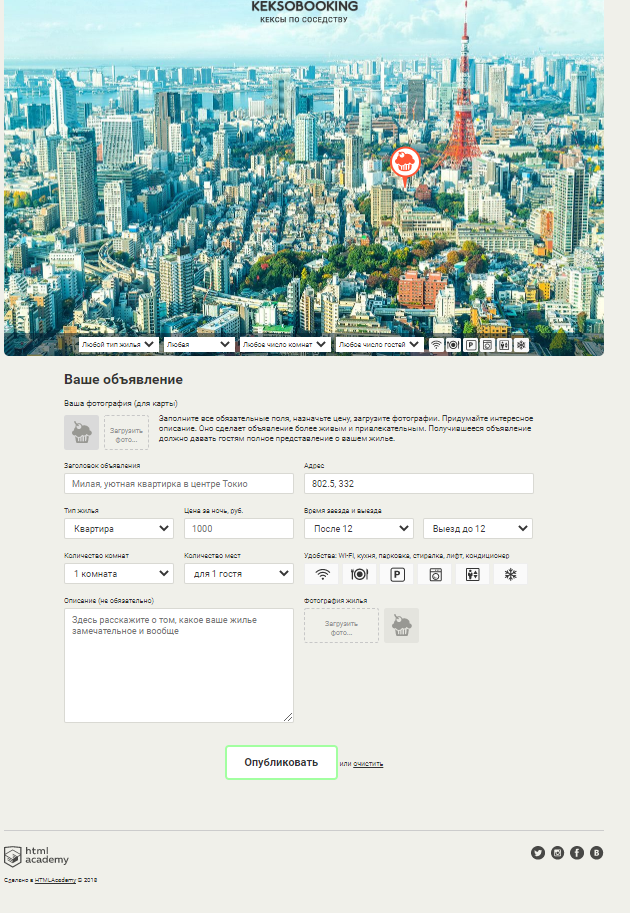Toggle the Wi-Fi filter icon on the map
The image size is (630, 913).
tap(436, 344)
